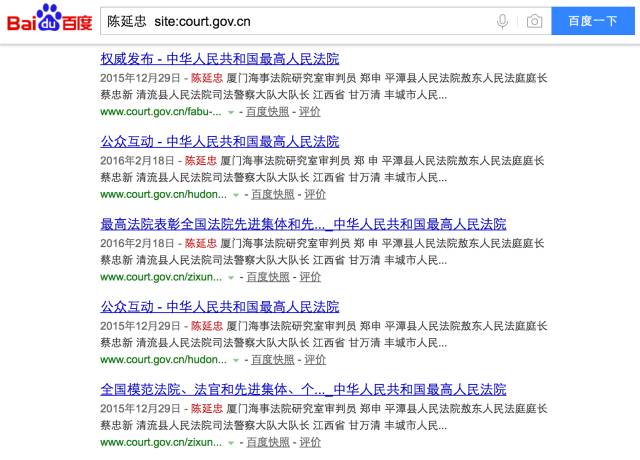
Task: Open the 全国模范法院、法官和先进集体 result link
Action: [x=303, y=389]
